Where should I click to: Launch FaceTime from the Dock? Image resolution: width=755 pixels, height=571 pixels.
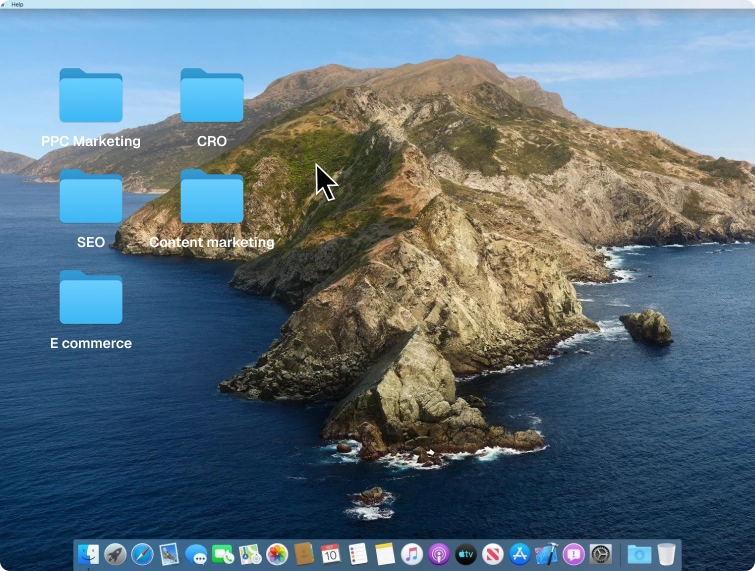223,554
